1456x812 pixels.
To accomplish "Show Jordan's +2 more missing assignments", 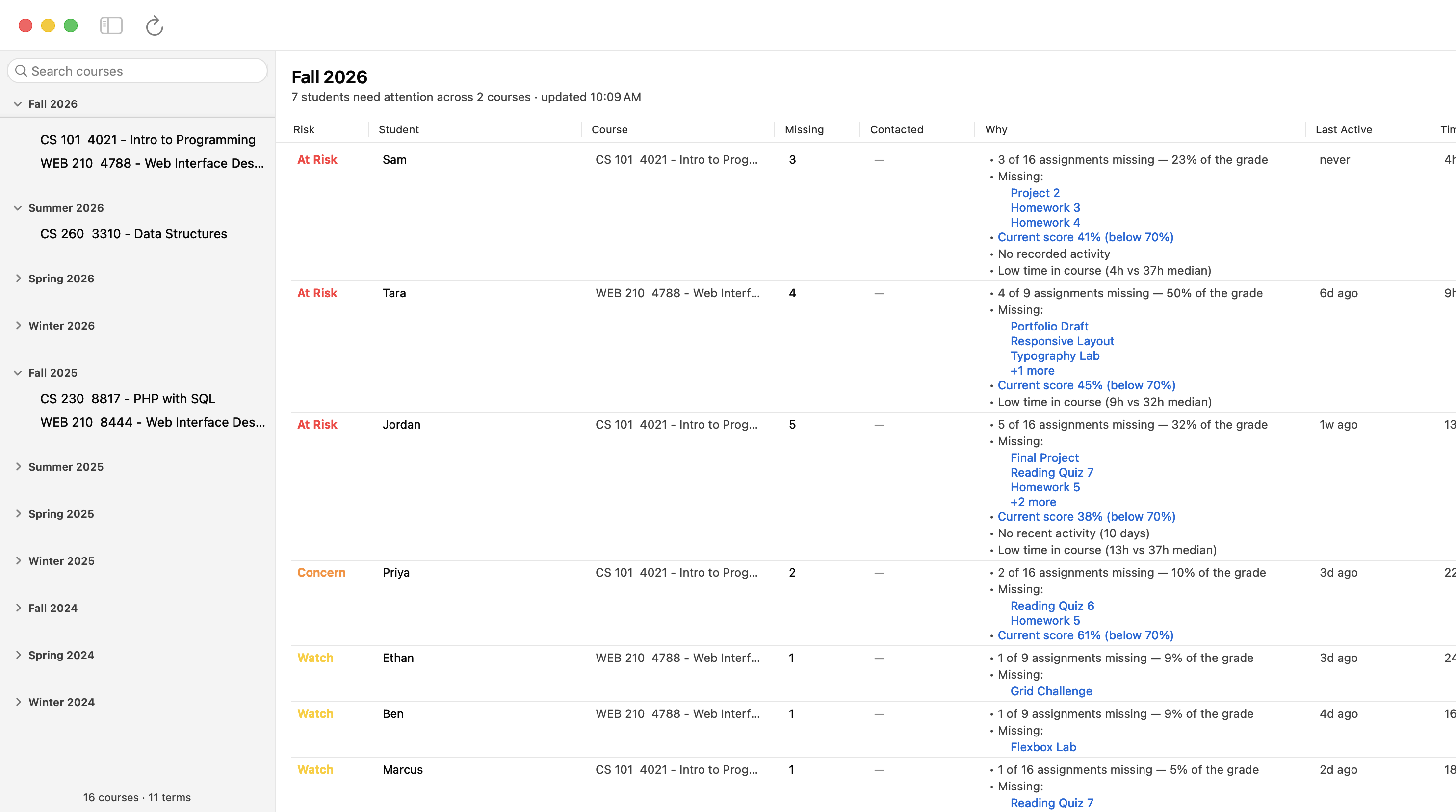I will (1033, 502).
